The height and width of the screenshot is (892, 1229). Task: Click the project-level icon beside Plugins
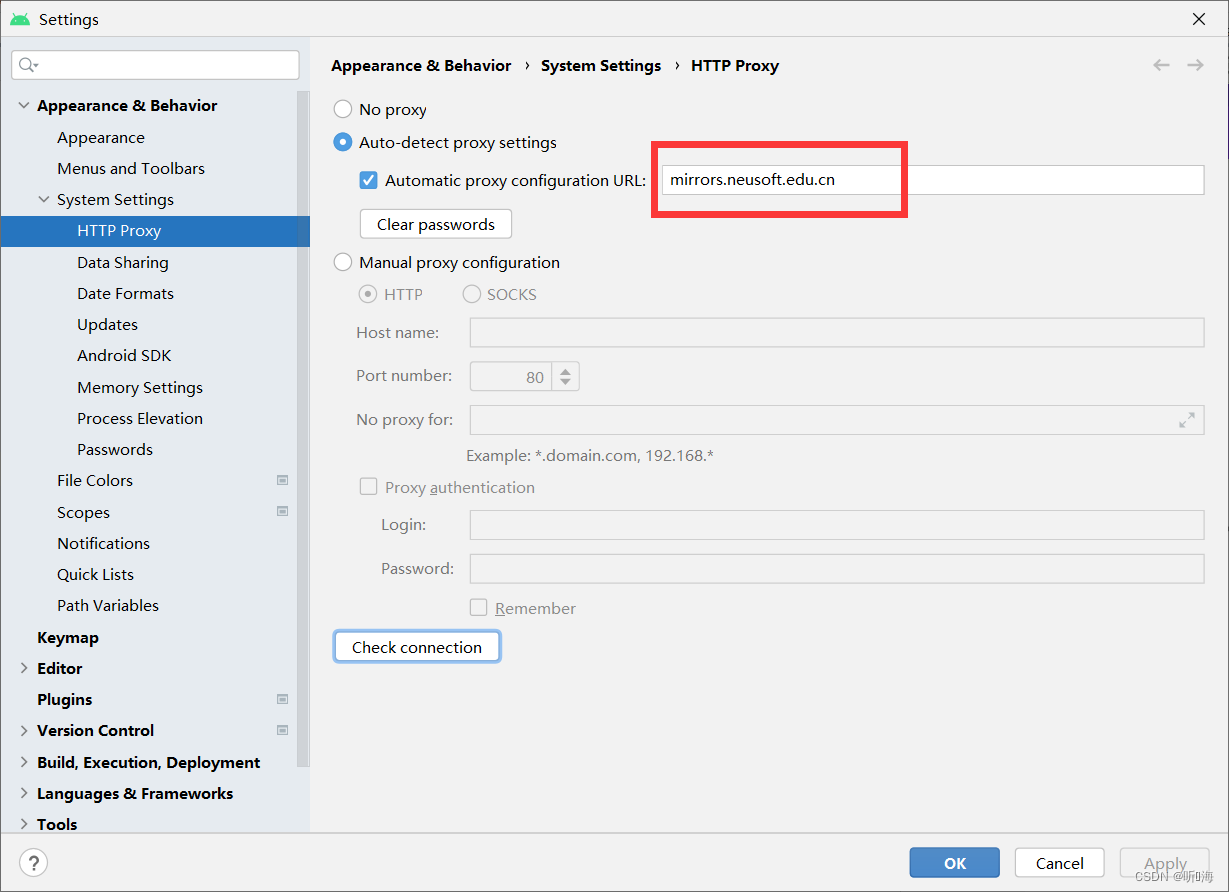click(283, 699)
